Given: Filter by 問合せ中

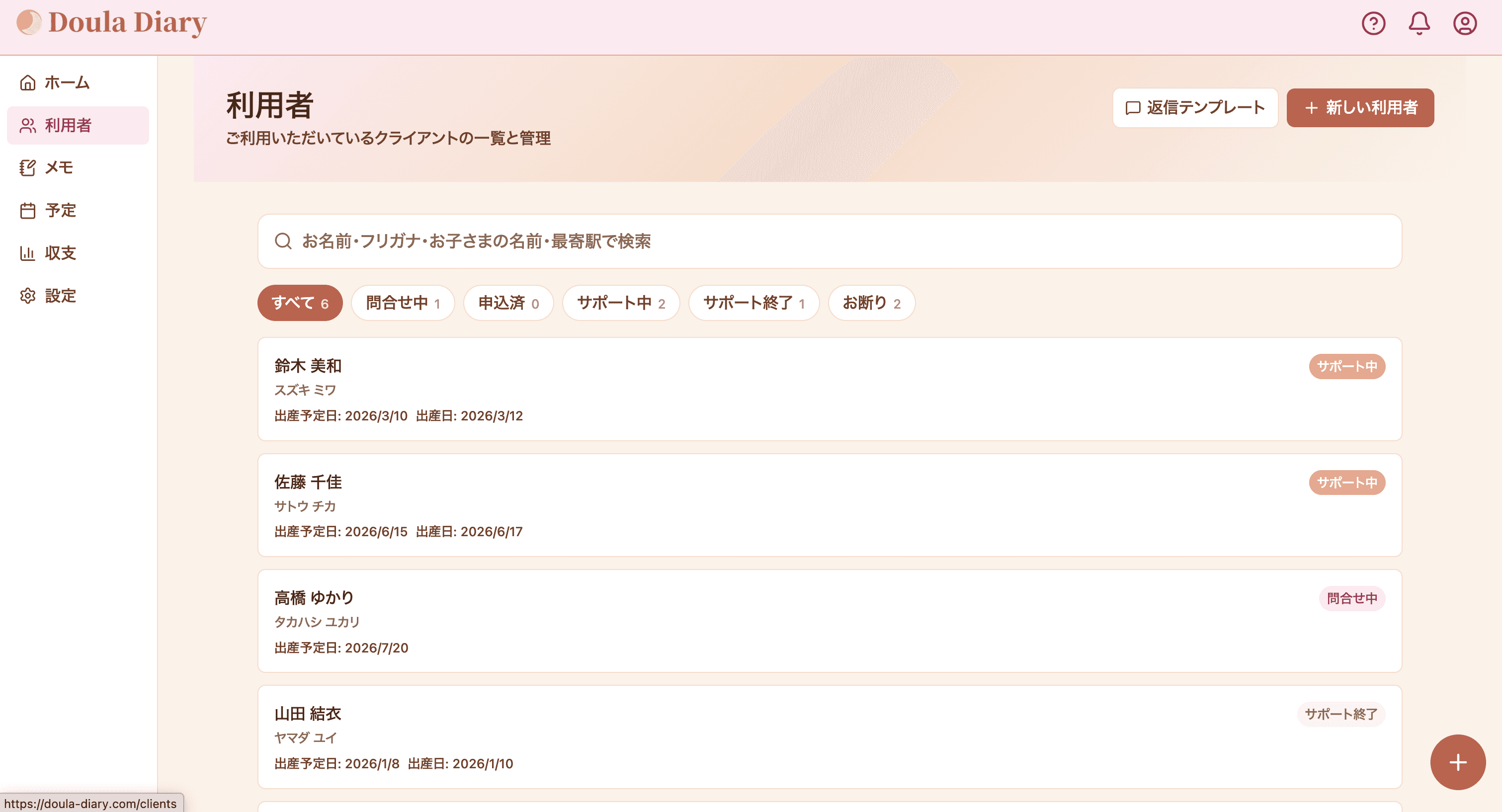Looking at the screenshot, I should 403,303.
